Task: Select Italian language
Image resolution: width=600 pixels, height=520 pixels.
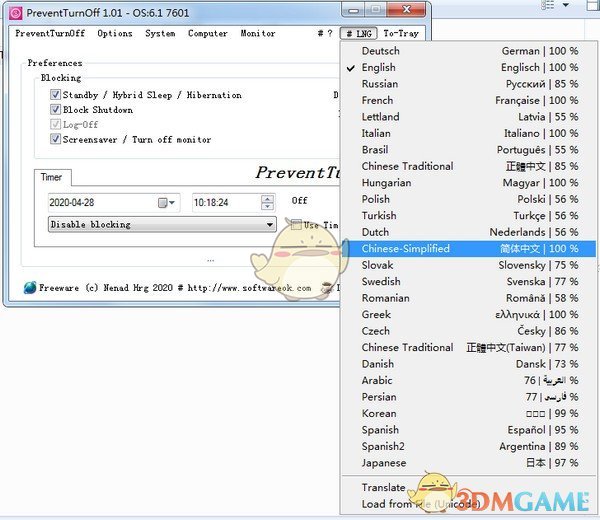Action: point(468,133)
